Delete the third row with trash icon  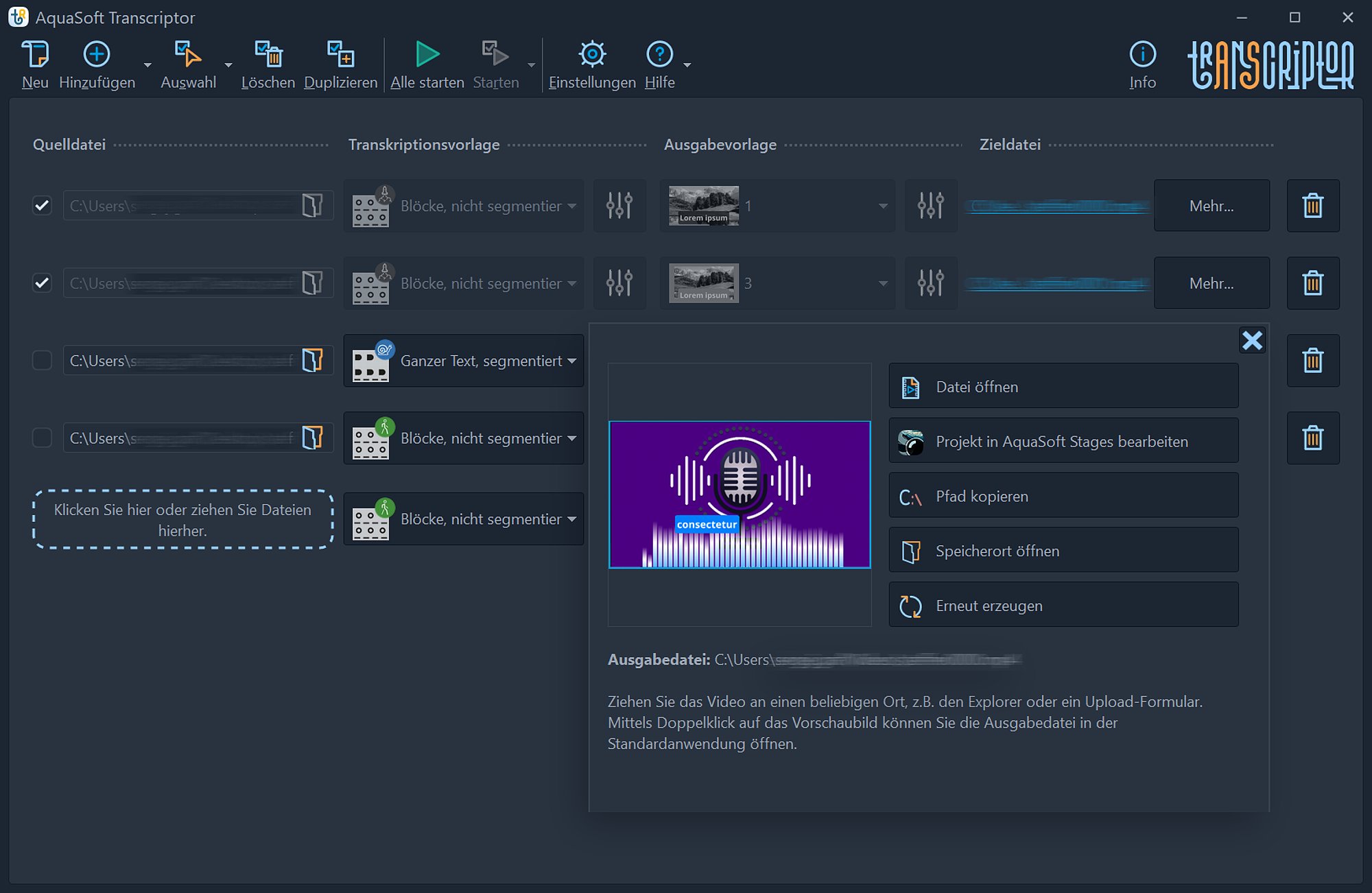(1313, 360)
